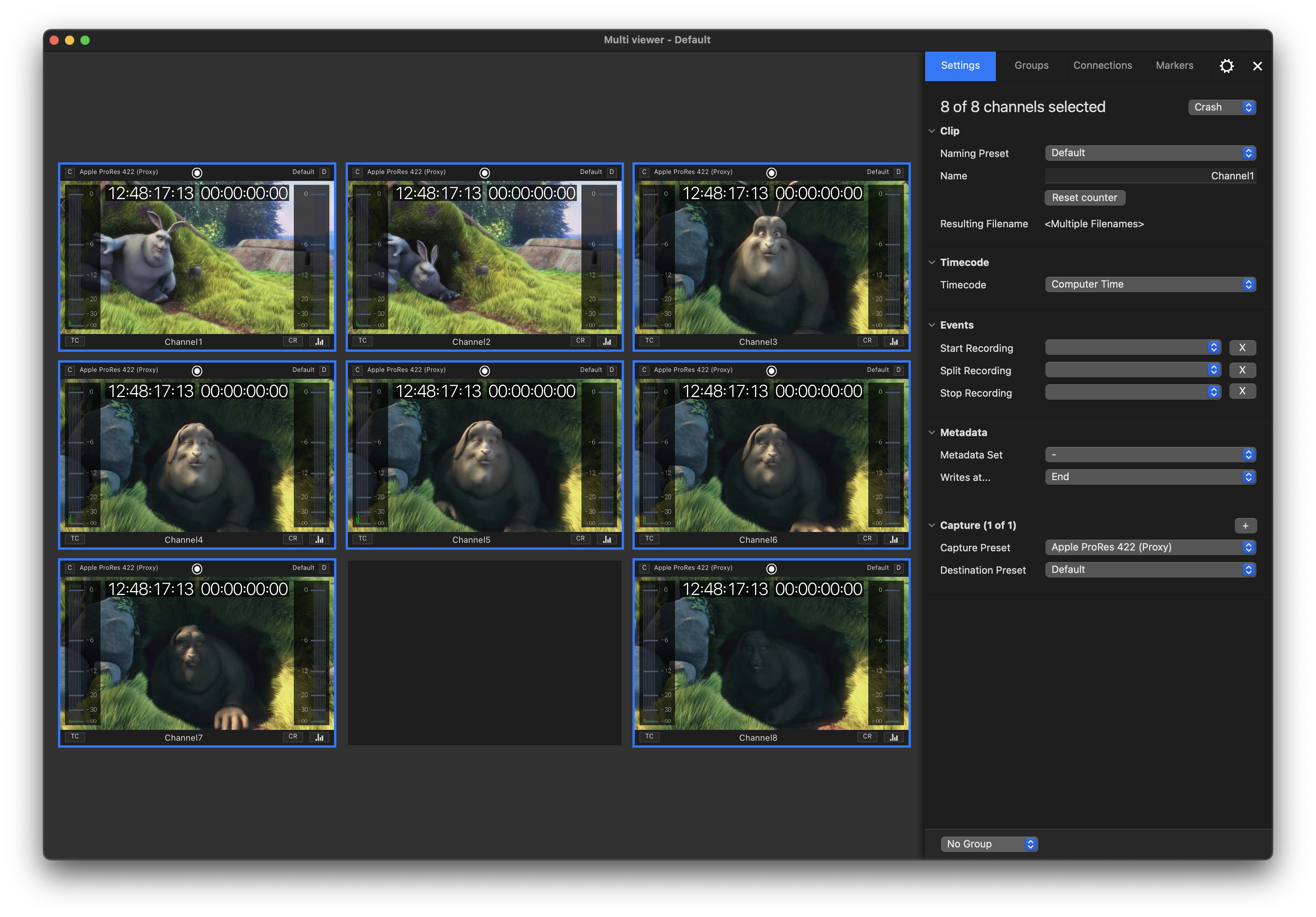Toggle CR button on Channel7
The height and width of the screenshot is (917, 1316).
(293, 736)
